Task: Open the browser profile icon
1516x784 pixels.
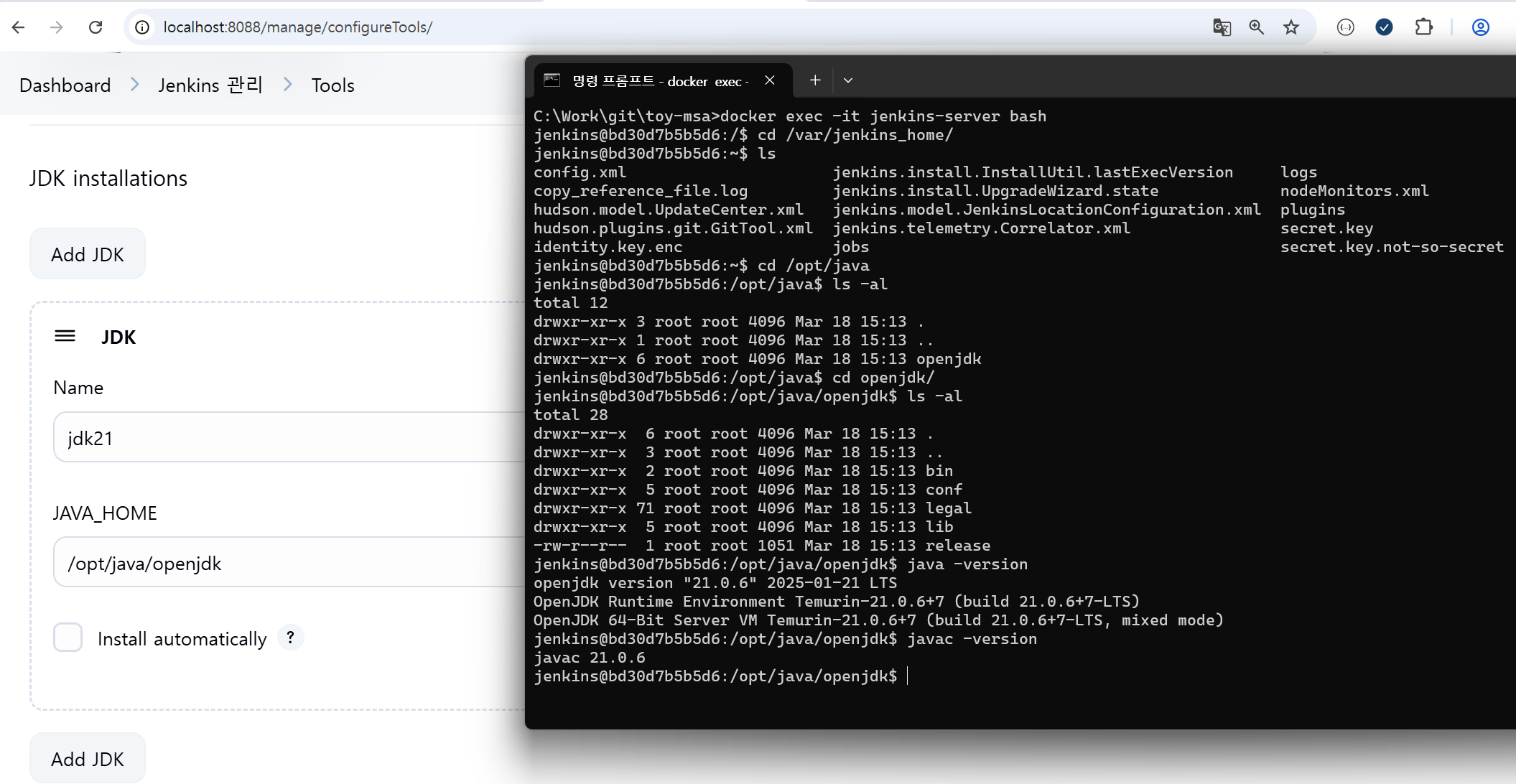Action: pos(1480,27)
